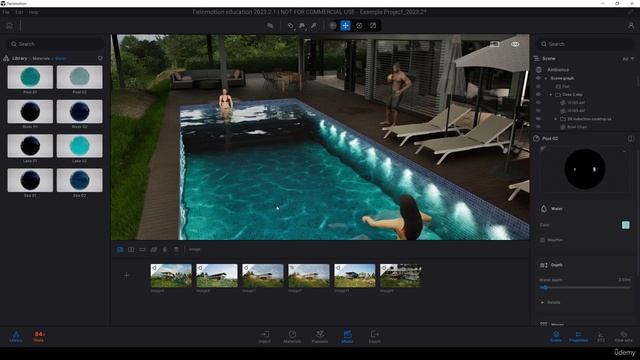This screenshot has width=640, height=360.
Task: Click the viewport camera icon beside the eye
Action: tap(495, 44)
